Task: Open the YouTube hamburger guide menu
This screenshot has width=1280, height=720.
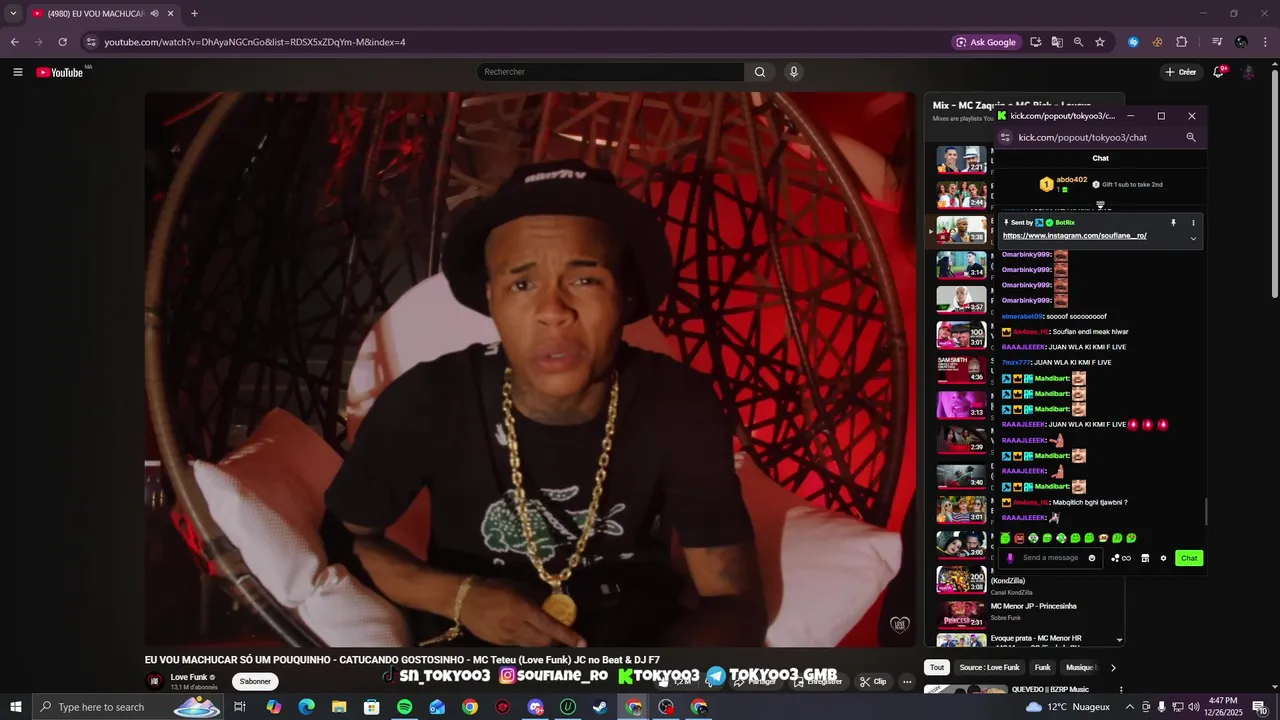Action: click(17, 72)
